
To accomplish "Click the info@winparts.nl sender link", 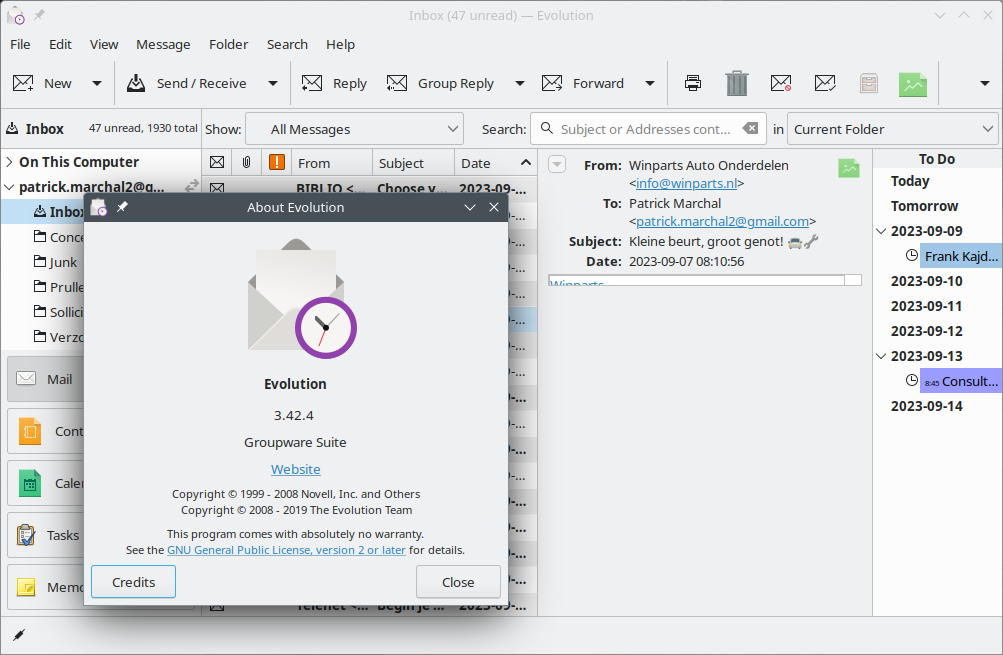I will click(686, 183).
